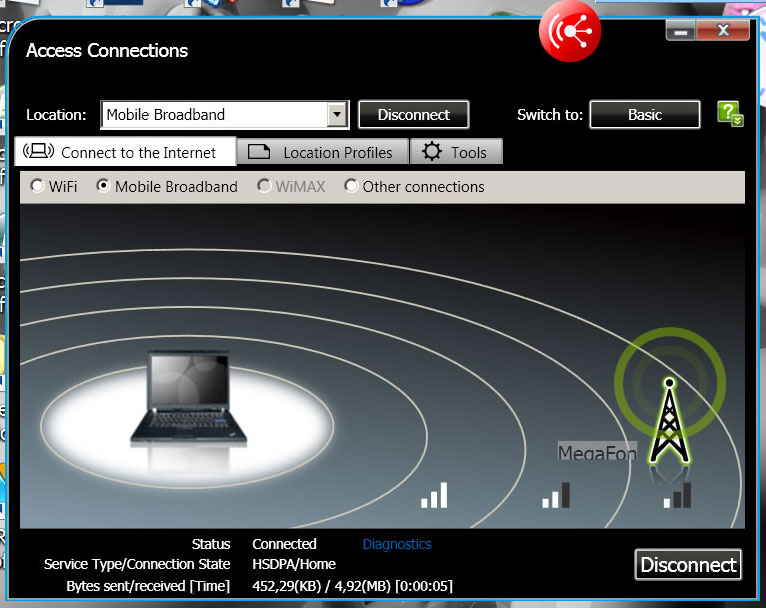Select the leftmost signal strength bars icon

[x=433, y=495]
